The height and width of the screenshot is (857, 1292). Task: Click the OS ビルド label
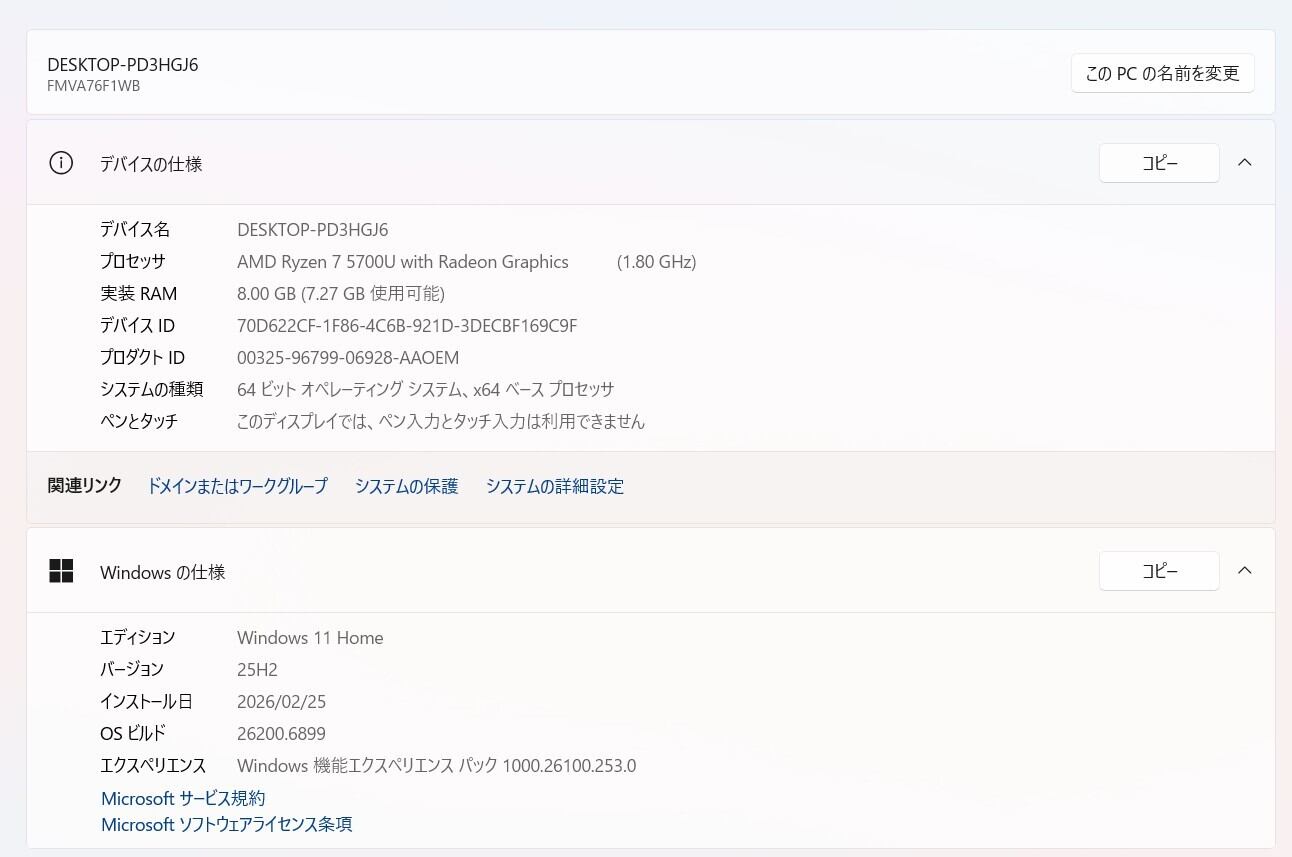coord(133,734)
